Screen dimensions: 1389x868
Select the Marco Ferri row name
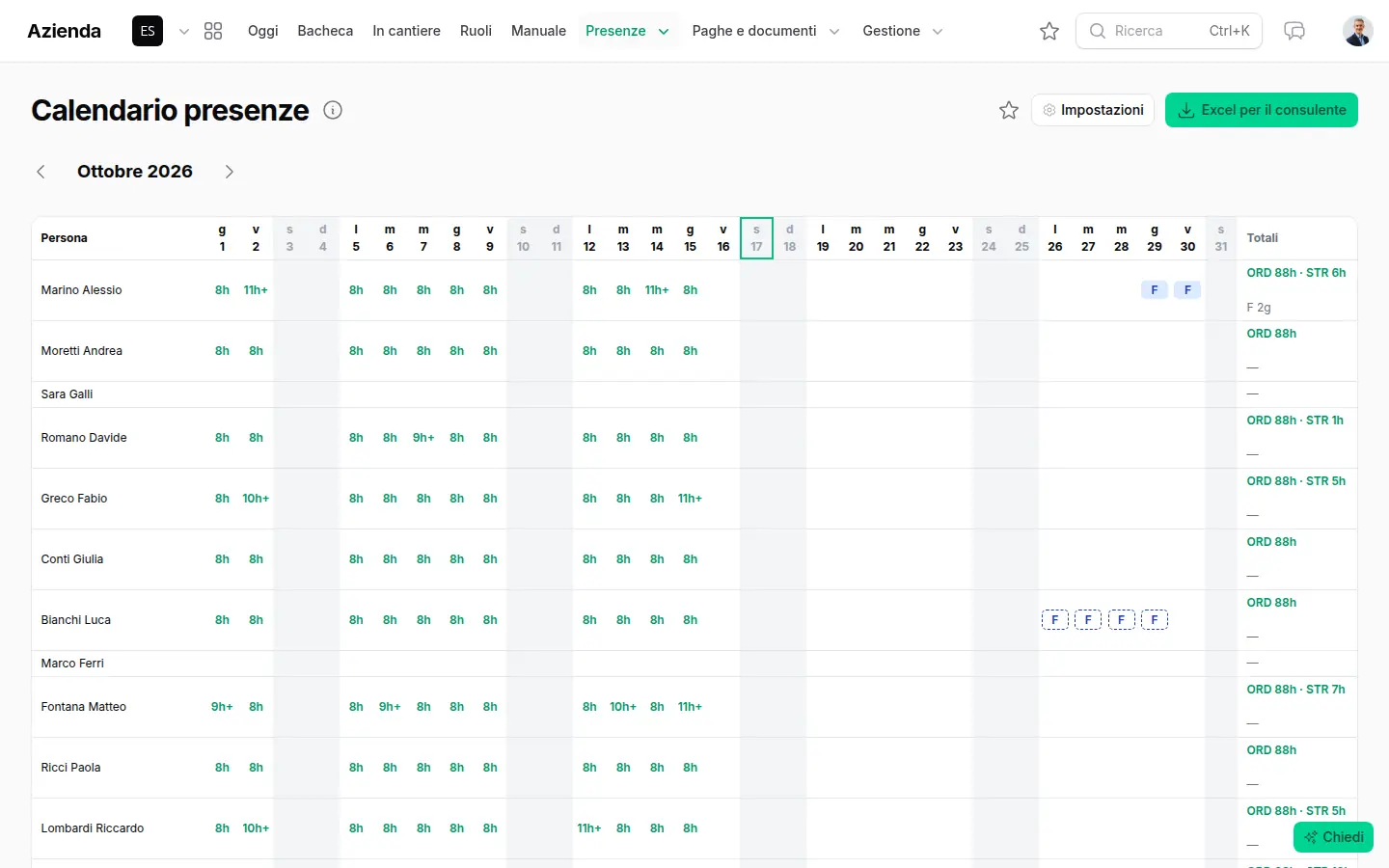pos(72,664)
